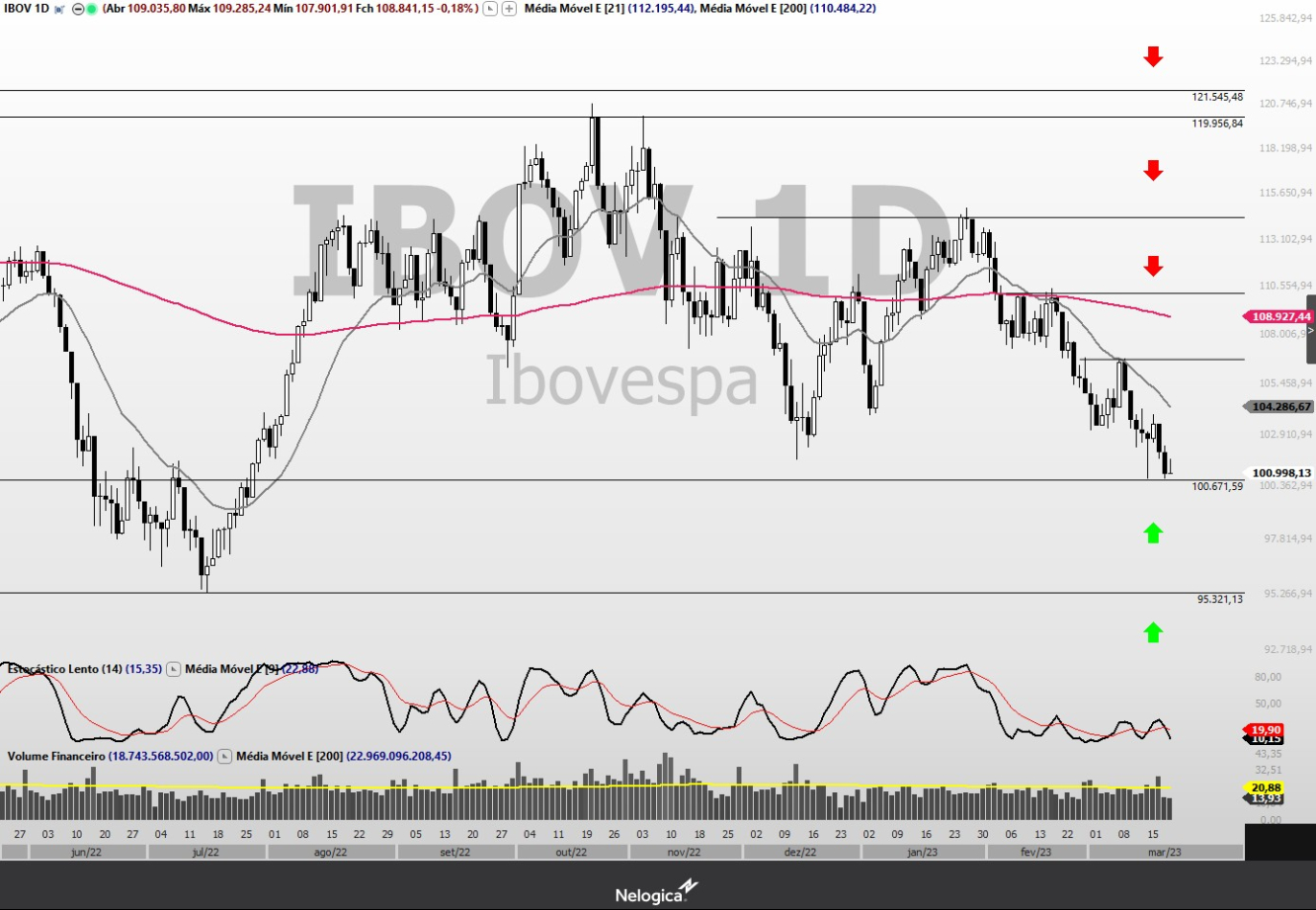Click the 95.321,13 support line label
The image size is (1316, 910).
click(1220, 599)
